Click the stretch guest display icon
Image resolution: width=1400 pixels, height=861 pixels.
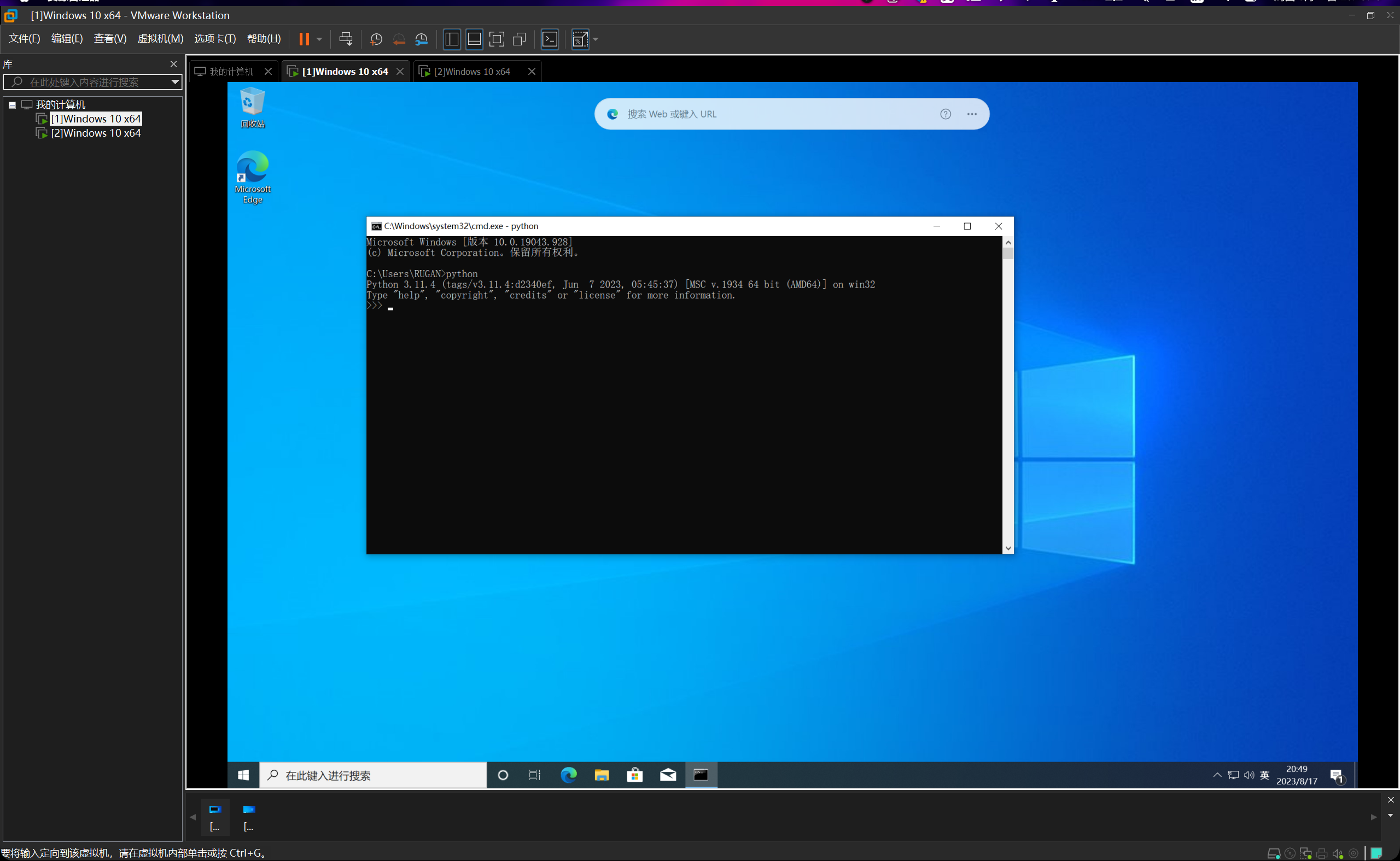580,39
